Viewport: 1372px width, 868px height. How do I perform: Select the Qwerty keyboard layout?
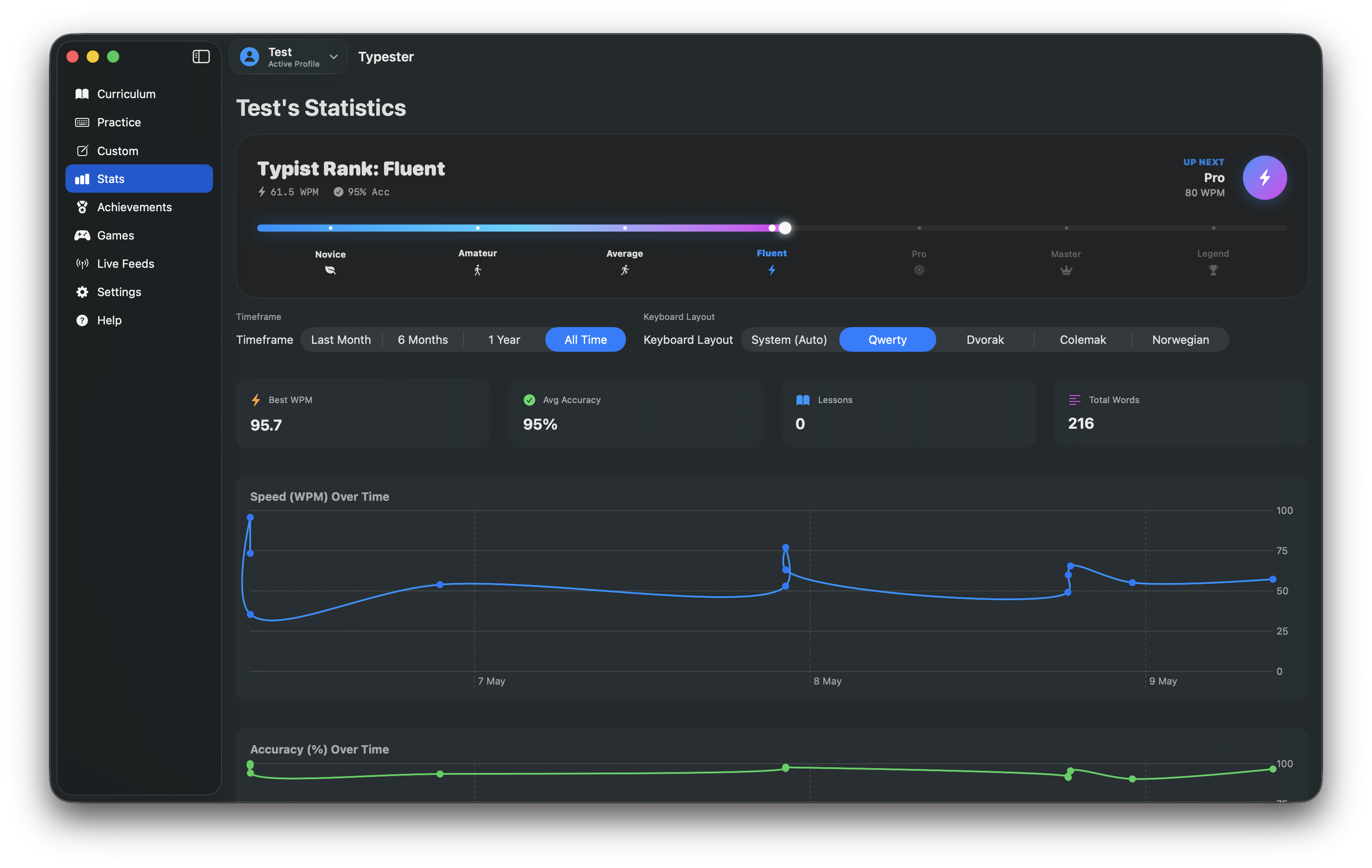[x=887, y=339]
